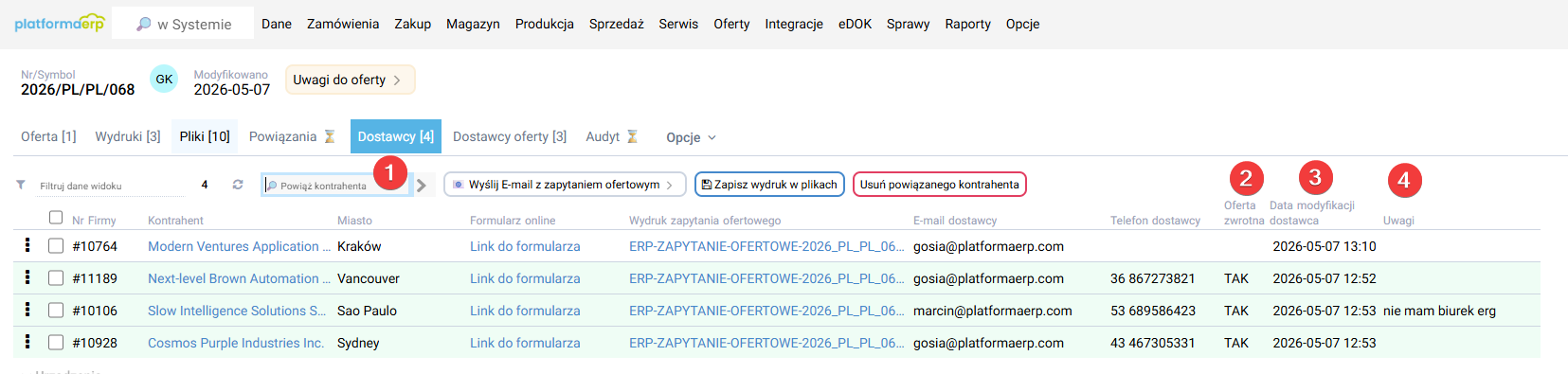Refresh the view with the reload icon

pyautogui.click(x=238, y=185)
